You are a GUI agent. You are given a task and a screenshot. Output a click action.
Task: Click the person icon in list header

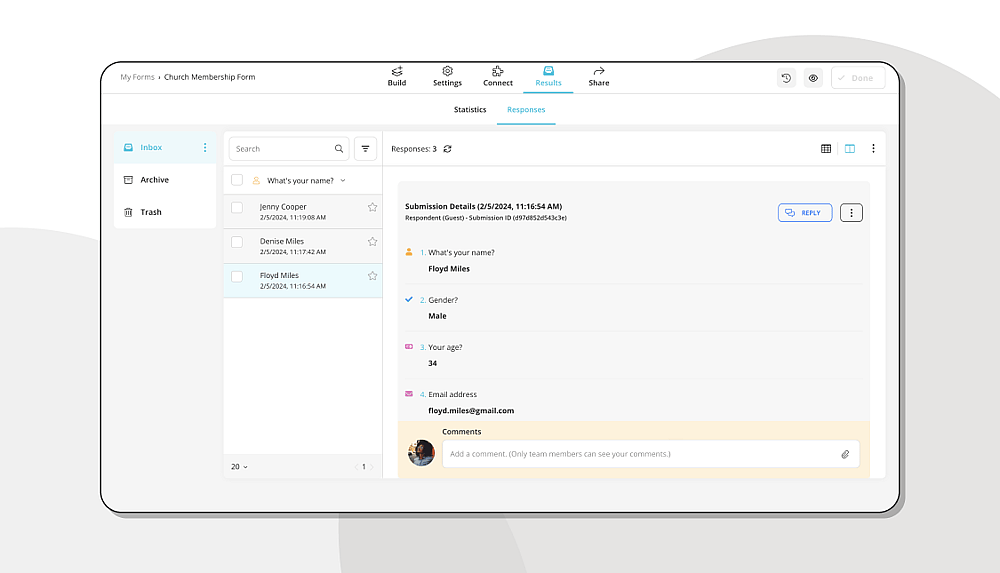pos(256,181)
